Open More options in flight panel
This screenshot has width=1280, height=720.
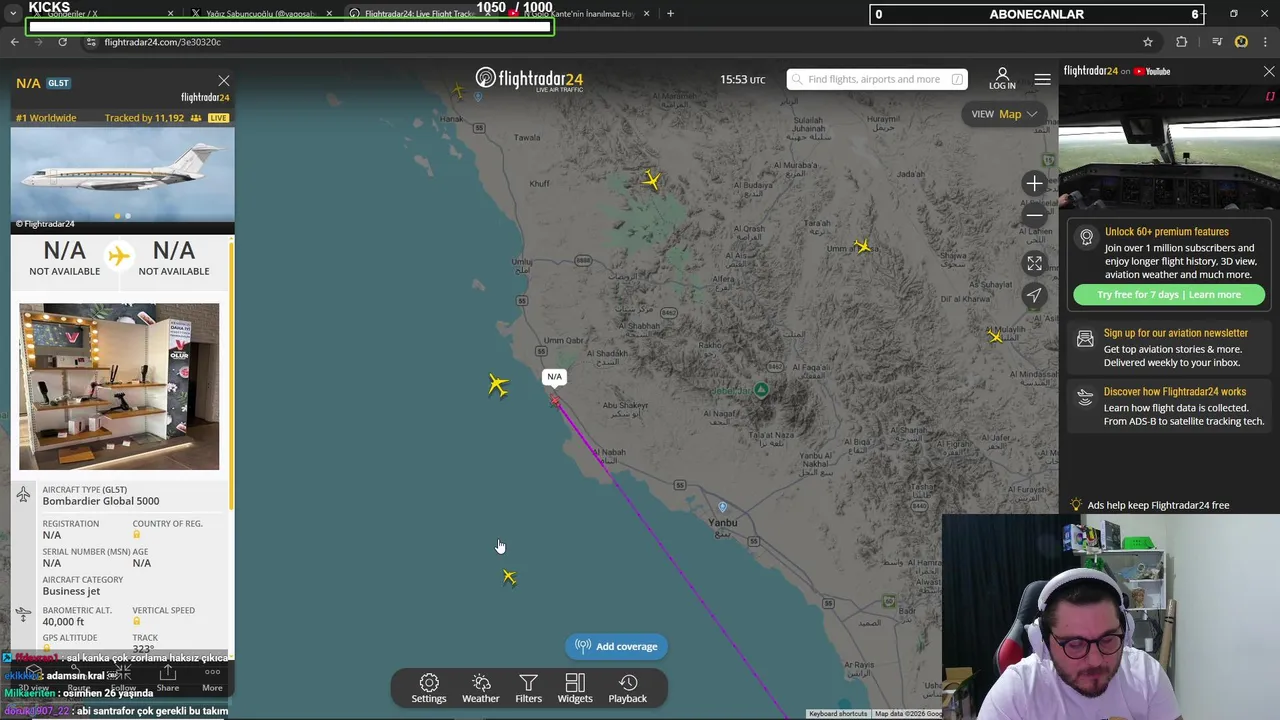click(212, 679)
